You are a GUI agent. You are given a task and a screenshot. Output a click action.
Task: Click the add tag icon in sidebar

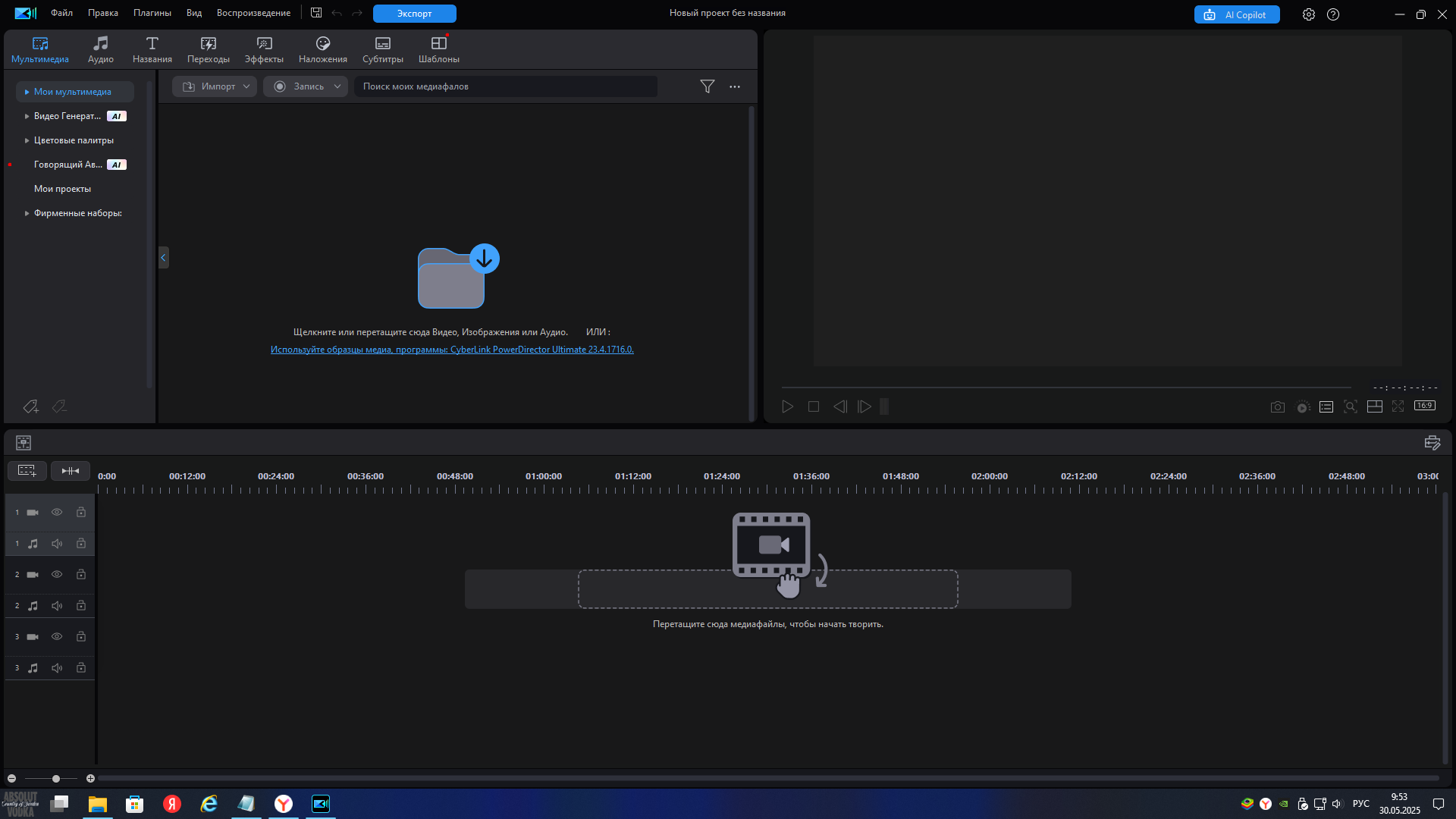pos(30,407)
